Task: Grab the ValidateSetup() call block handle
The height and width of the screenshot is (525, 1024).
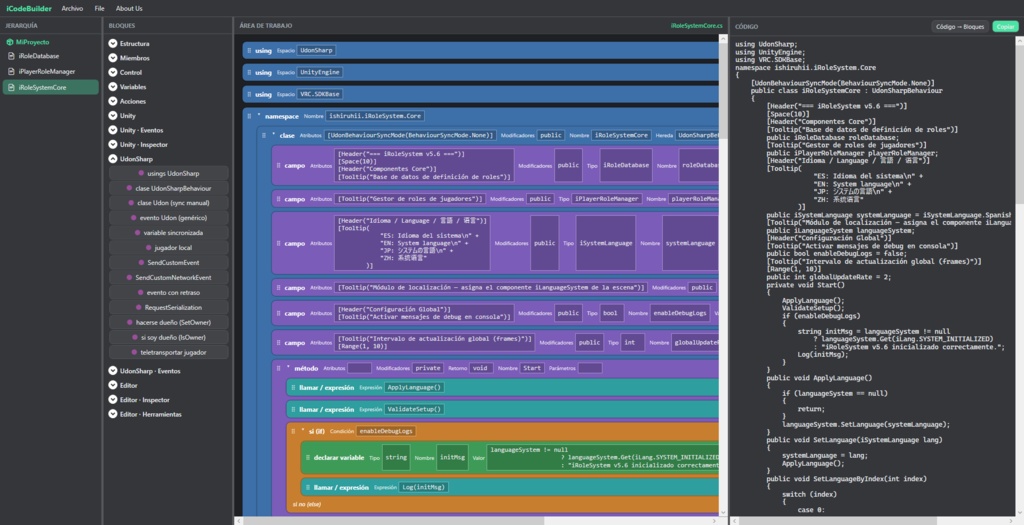Action: [x=293, y=409]
